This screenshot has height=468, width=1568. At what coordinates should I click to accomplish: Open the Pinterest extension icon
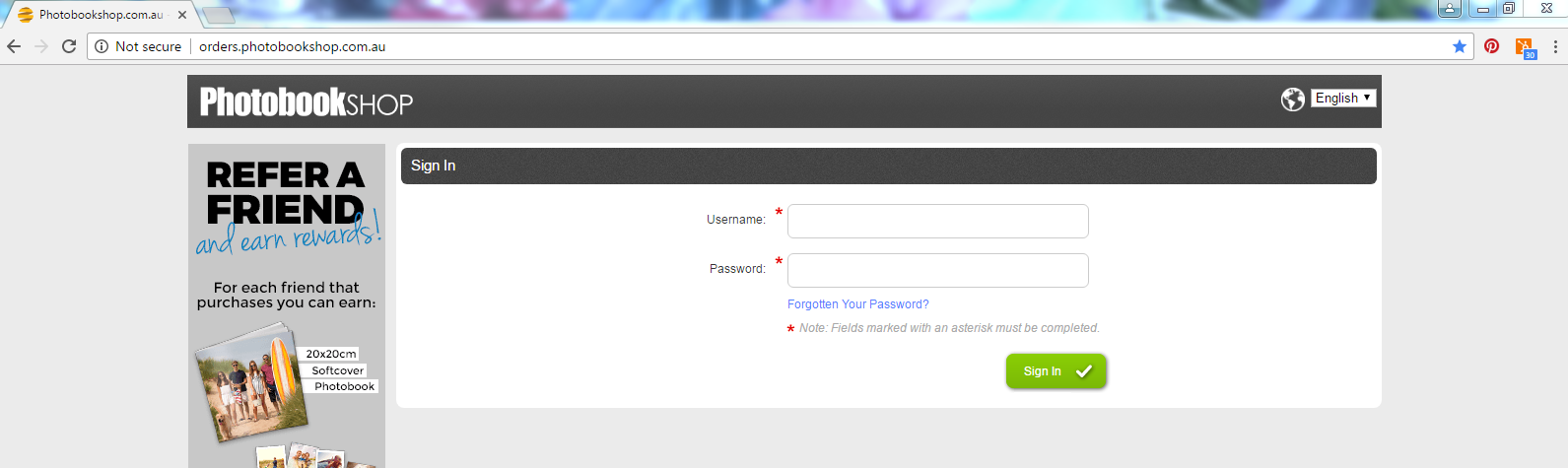[1492, 46]
